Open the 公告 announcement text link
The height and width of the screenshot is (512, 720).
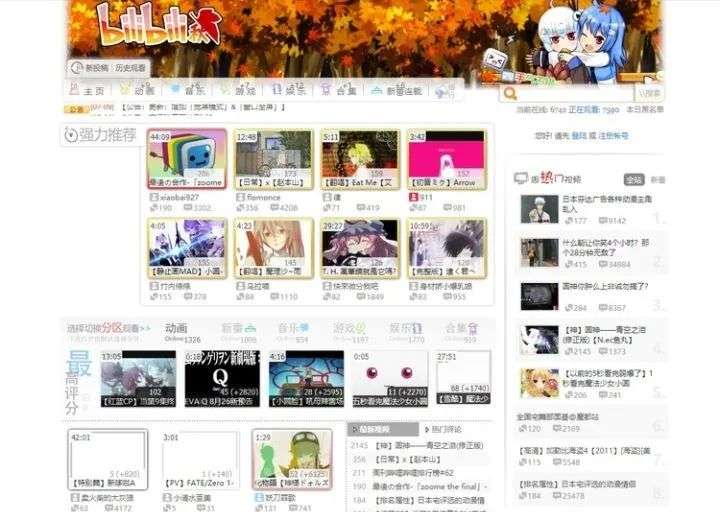pyautogui.click(x=204, y=108)
